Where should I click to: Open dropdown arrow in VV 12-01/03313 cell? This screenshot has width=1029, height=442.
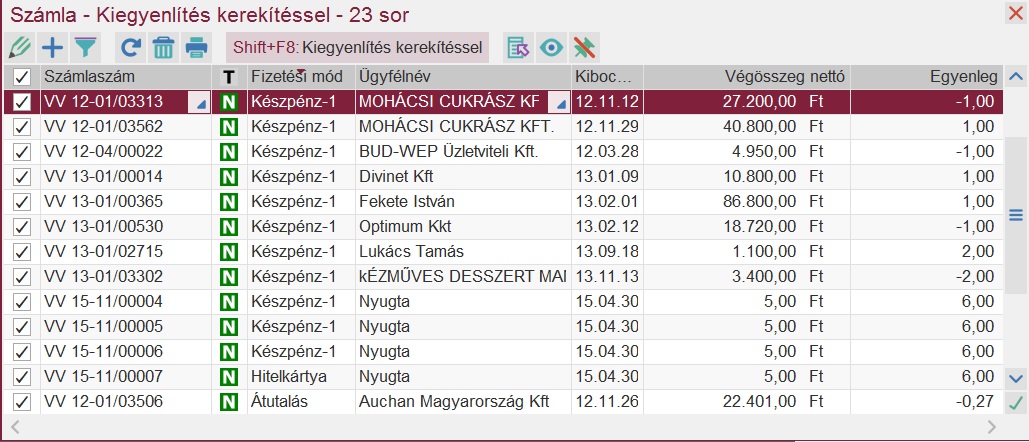coord(201,102)
